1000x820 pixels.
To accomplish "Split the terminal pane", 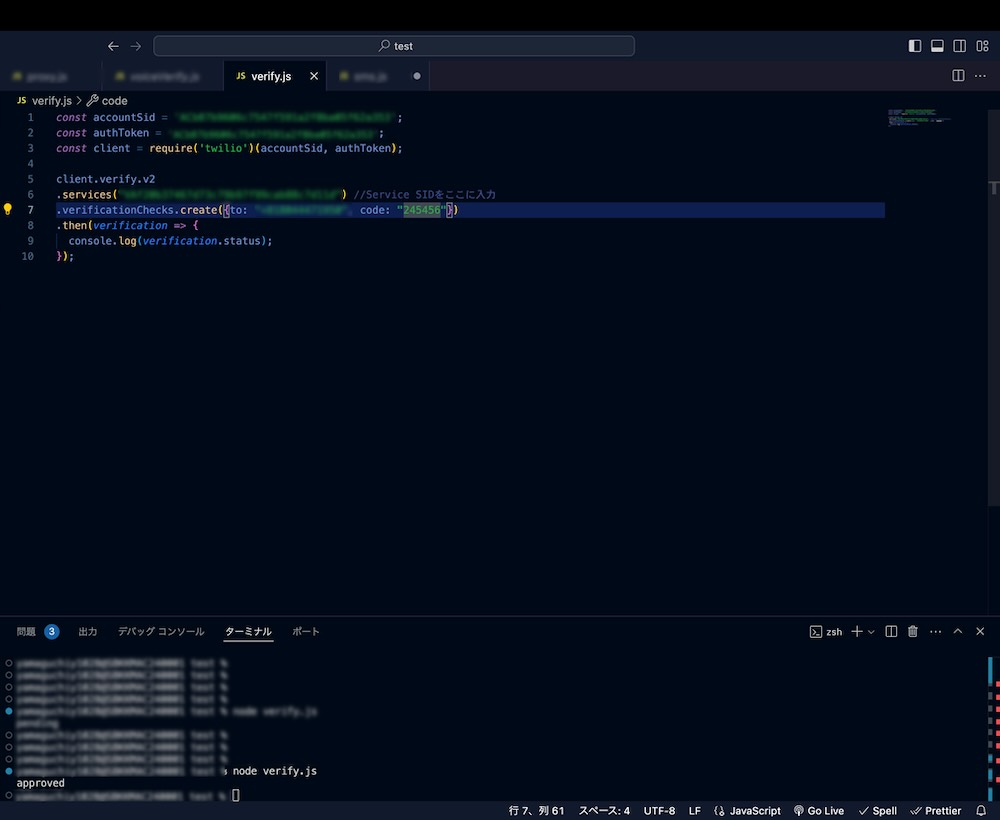I will [891, 632].
